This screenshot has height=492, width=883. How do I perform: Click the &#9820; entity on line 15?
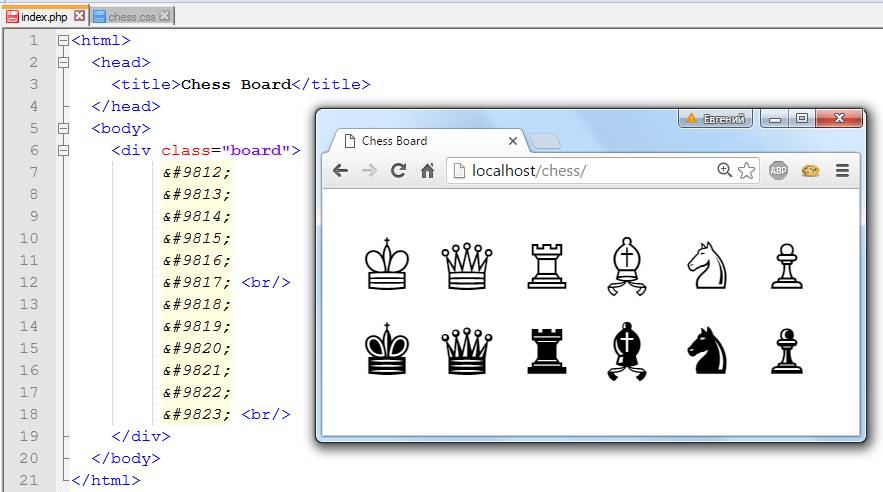pos(197,348)
